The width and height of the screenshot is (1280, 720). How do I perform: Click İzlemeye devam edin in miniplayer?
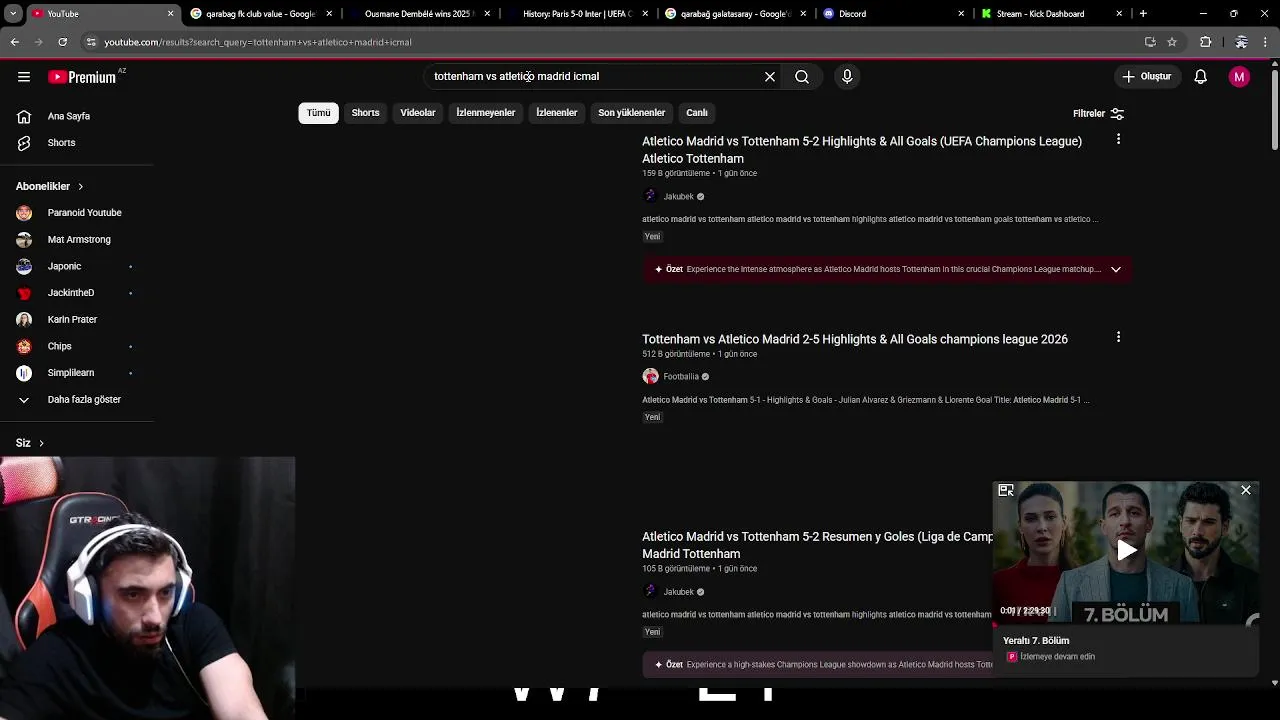[x=1057, y=657]
